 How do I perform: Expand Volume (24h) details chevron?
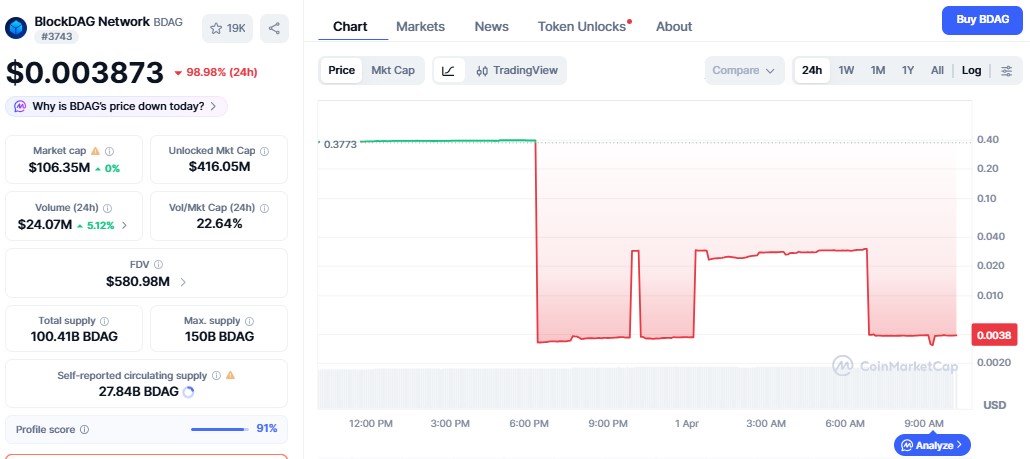click(124, 225)
